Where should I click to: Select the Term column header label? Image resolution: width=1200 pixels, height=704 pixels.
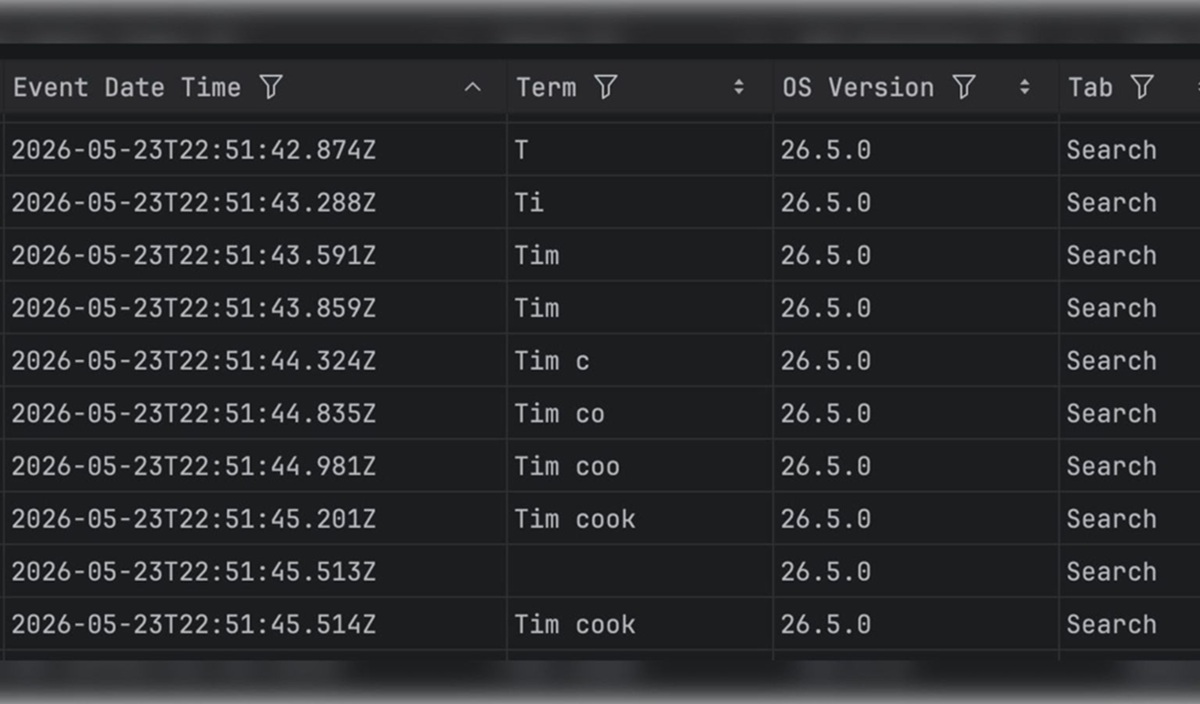(546, 88)
